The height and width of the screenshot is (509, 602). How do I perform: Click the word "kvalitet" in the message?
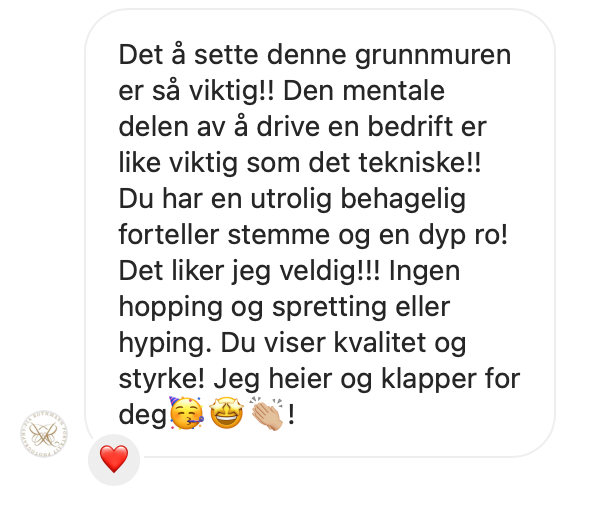click(380, 343)
